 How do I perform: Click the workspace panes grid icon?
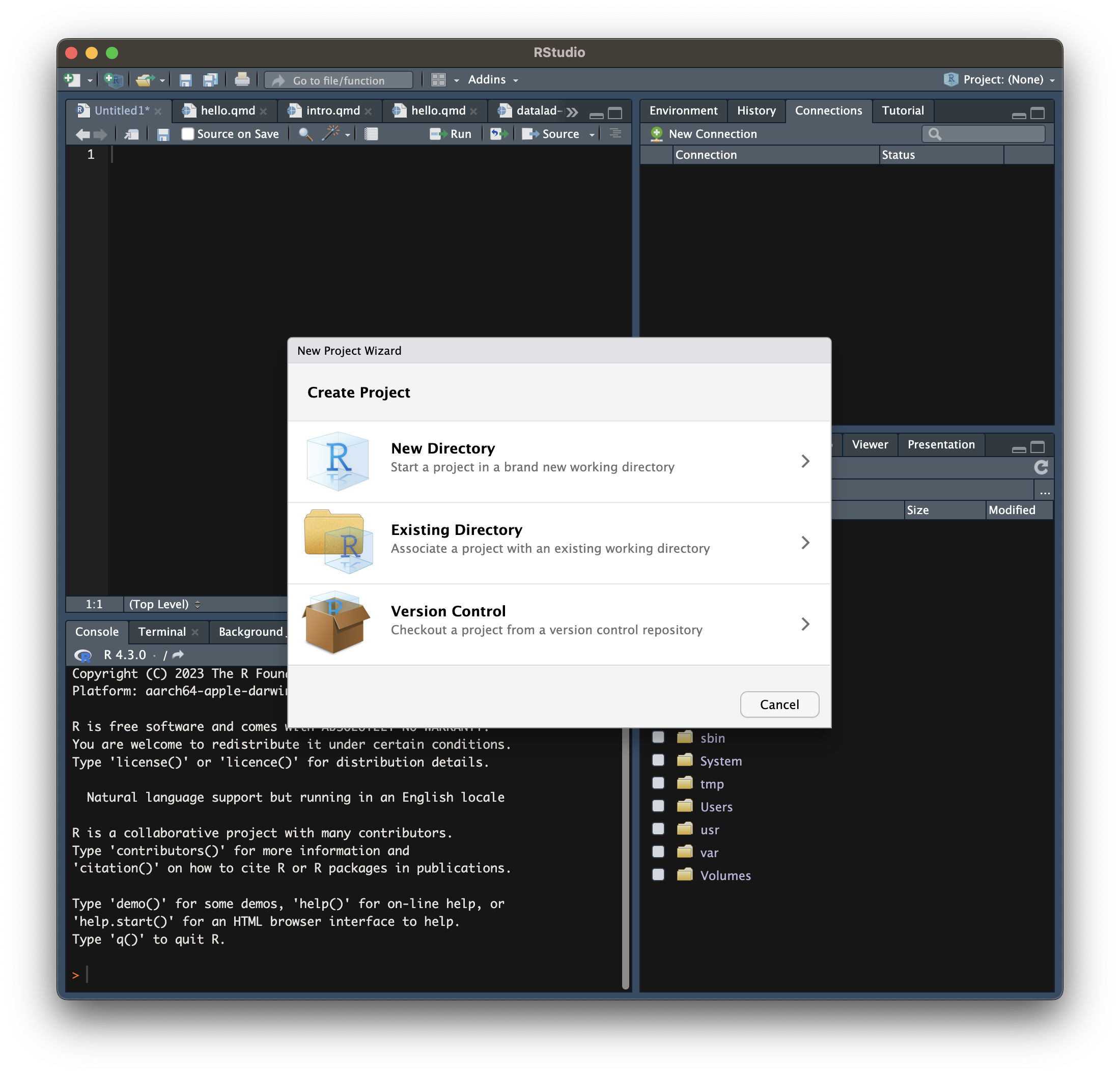click(438, 80)
